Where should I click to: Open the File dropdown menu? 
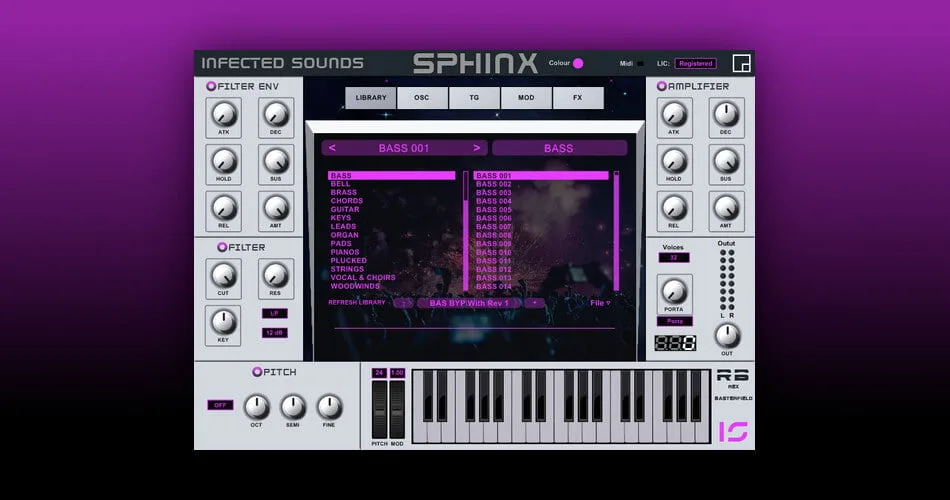[600, 302]
